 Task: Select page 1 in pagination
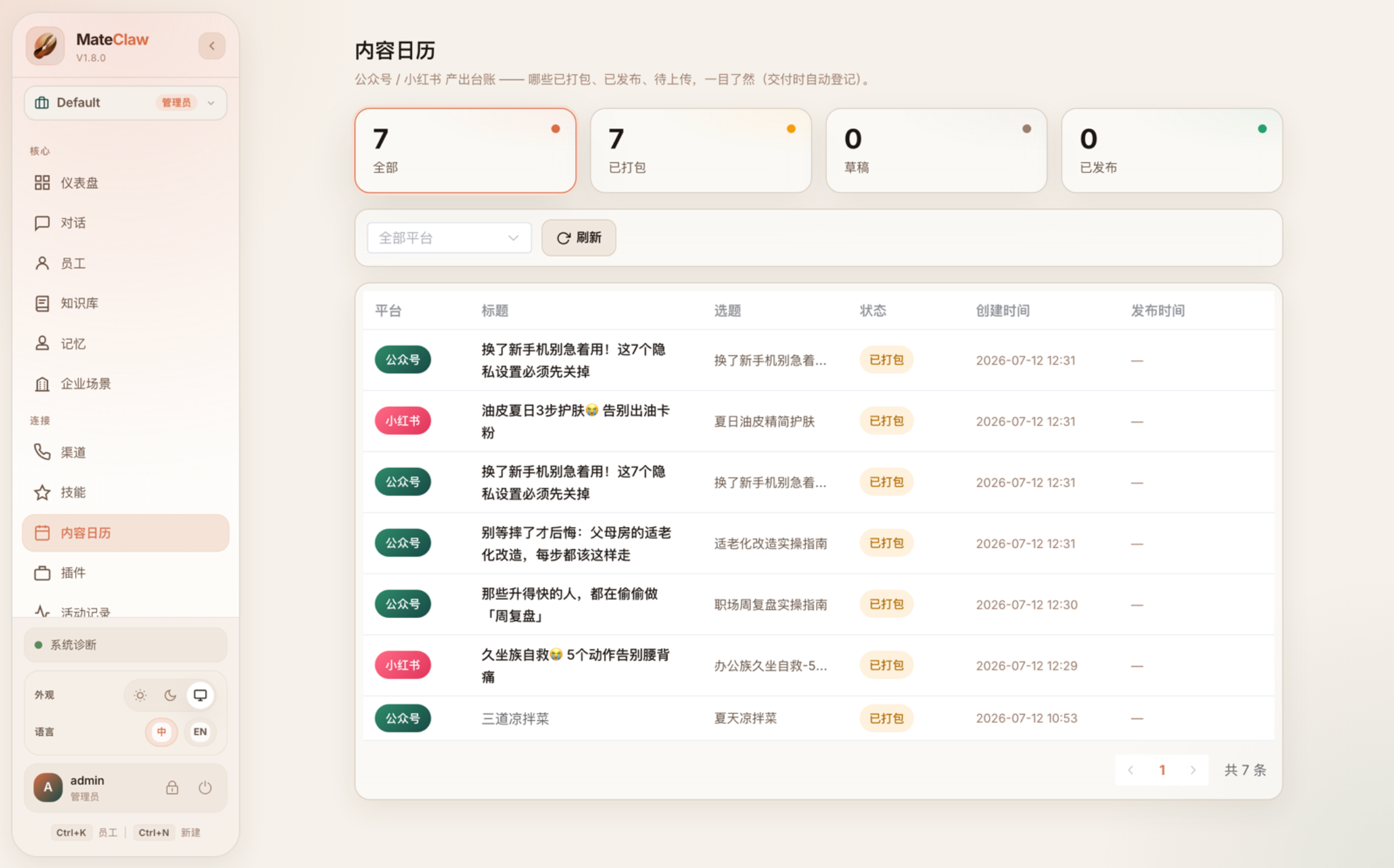(1162, 770)
